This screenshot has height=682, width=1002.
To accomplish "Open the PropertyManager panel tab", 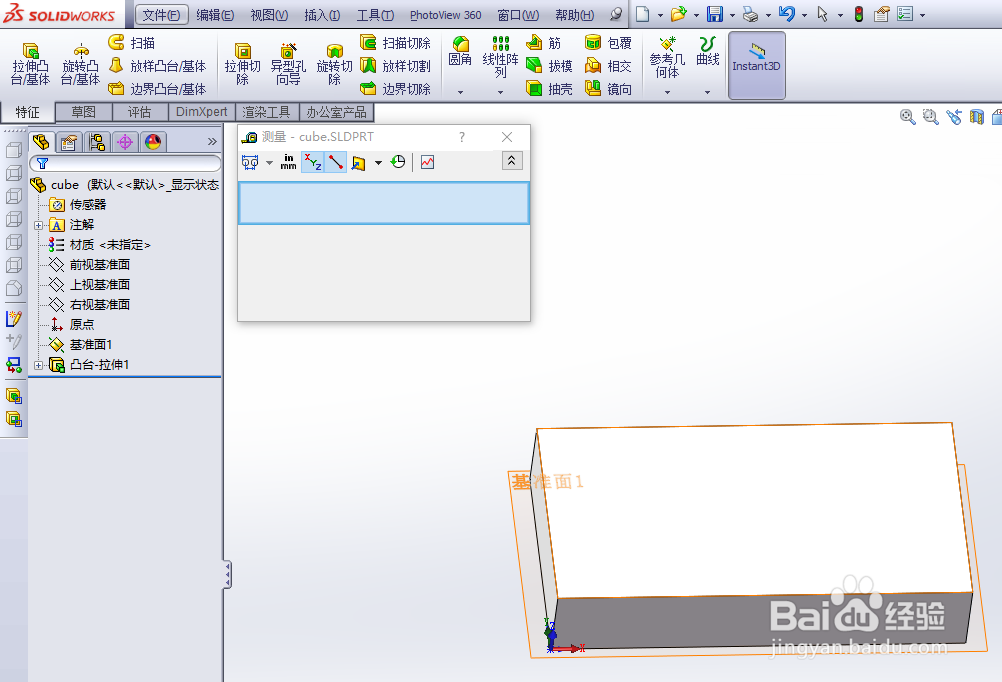I will pos(69,142).
